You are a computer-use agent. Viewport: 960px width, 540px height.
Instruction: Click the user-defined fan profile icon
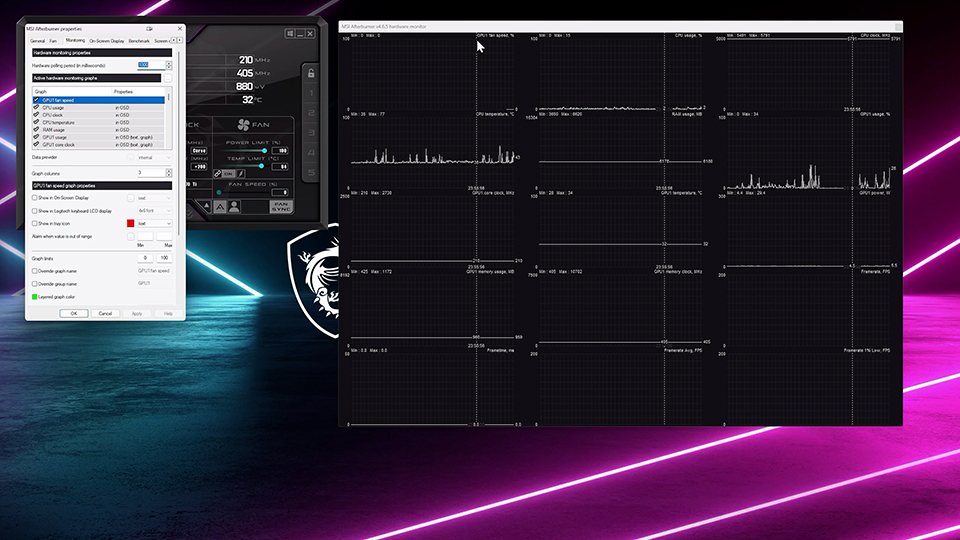234,206
